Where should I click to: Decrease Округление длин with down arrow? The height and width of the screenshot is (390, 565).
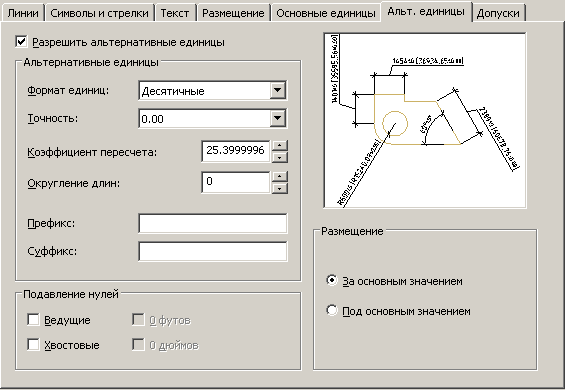coord(280,189)
